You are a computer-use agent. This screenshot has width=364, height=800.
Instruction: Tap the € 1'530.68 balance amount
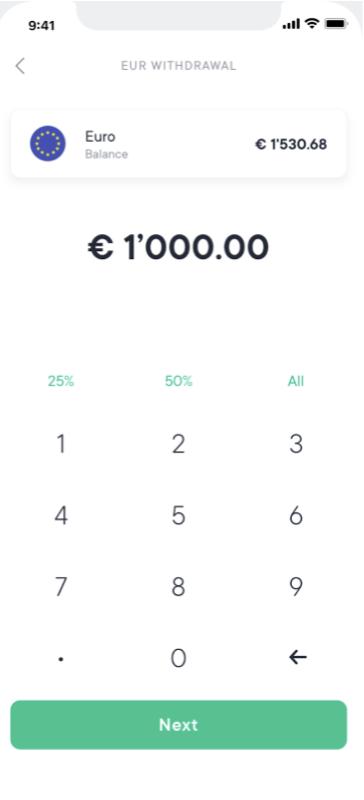291,144
